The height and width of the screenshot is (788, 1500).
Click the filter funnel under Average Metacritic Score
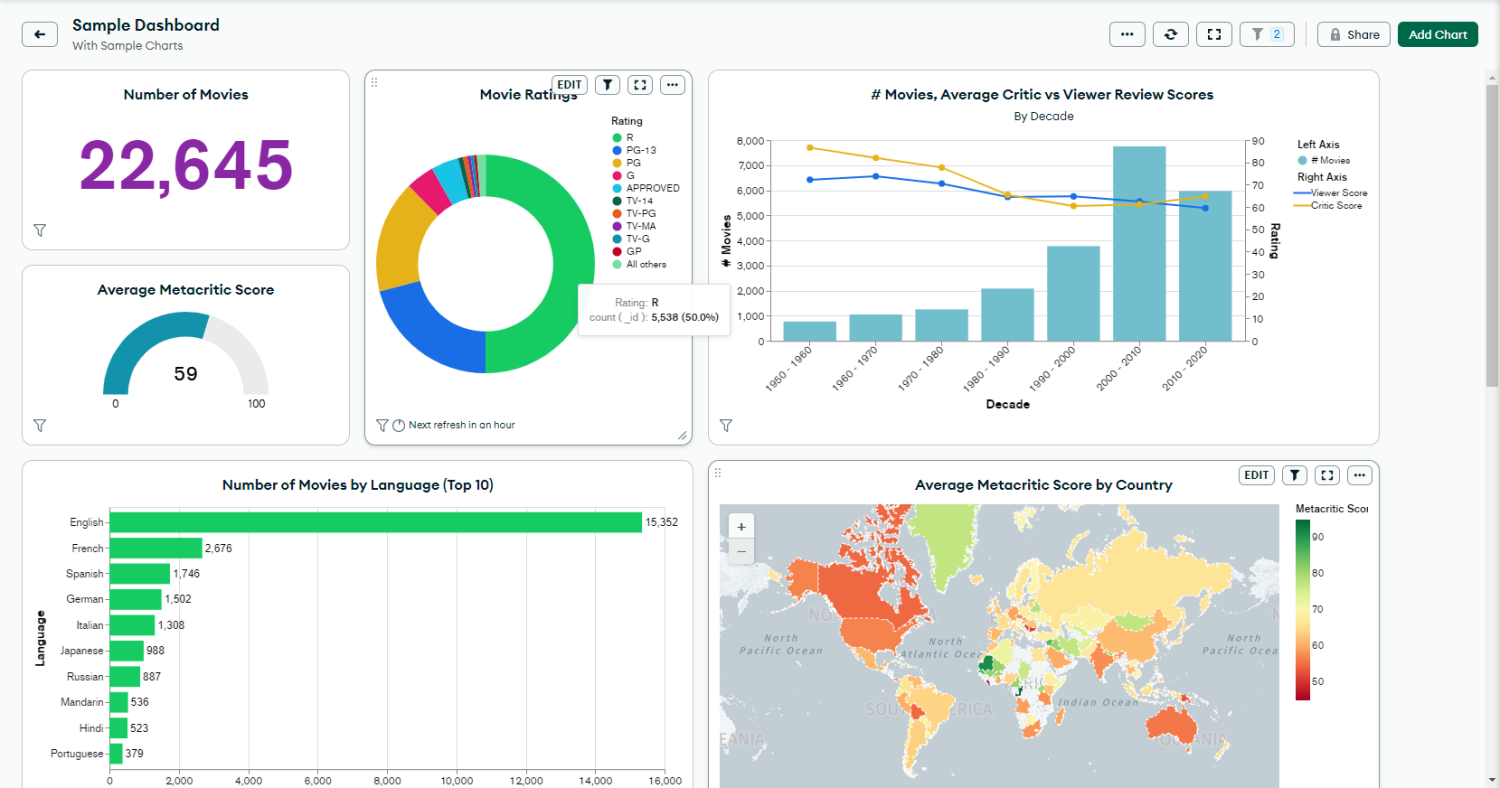[x=40, y=425]
